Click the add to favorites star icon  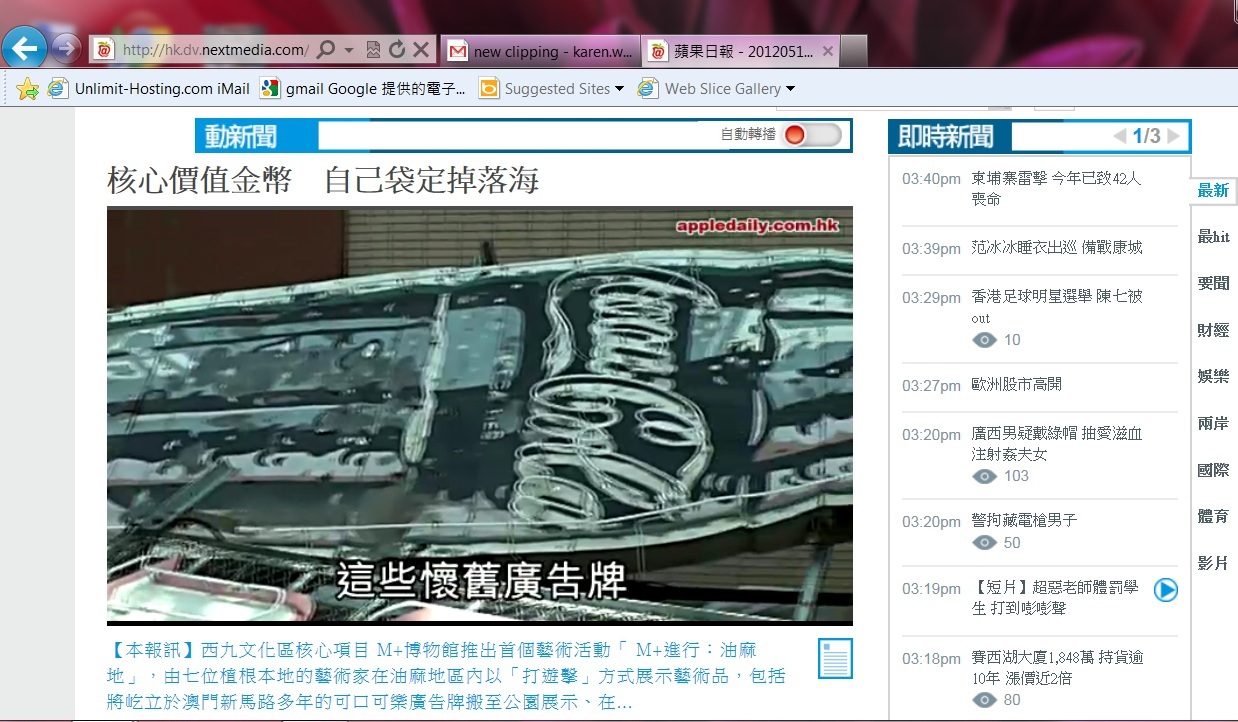[x=28, y=89]
